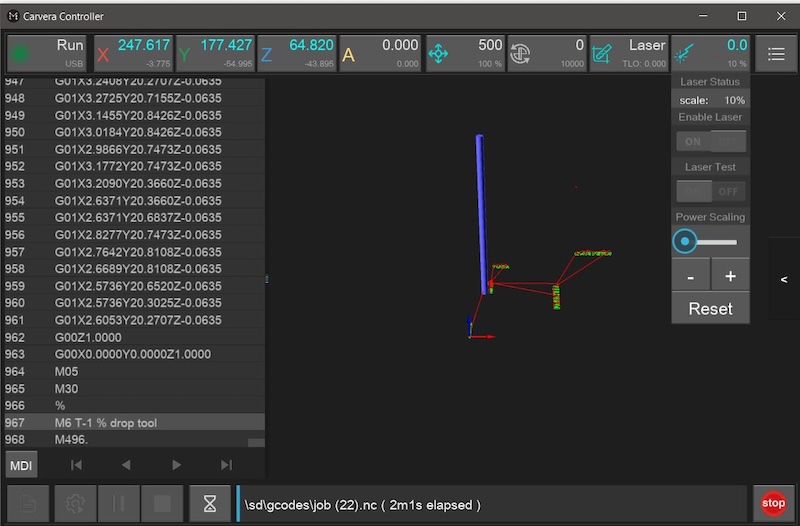Click the Reset power scaling button
Screen dimensions: 800x526
(711, 308)
